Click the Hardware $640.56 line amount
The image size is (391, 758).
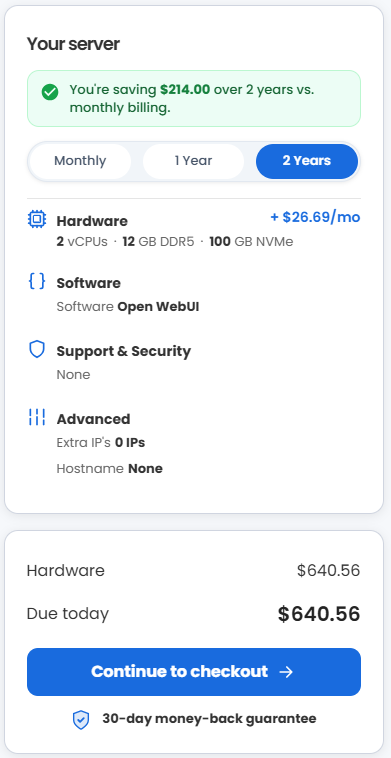329,570
